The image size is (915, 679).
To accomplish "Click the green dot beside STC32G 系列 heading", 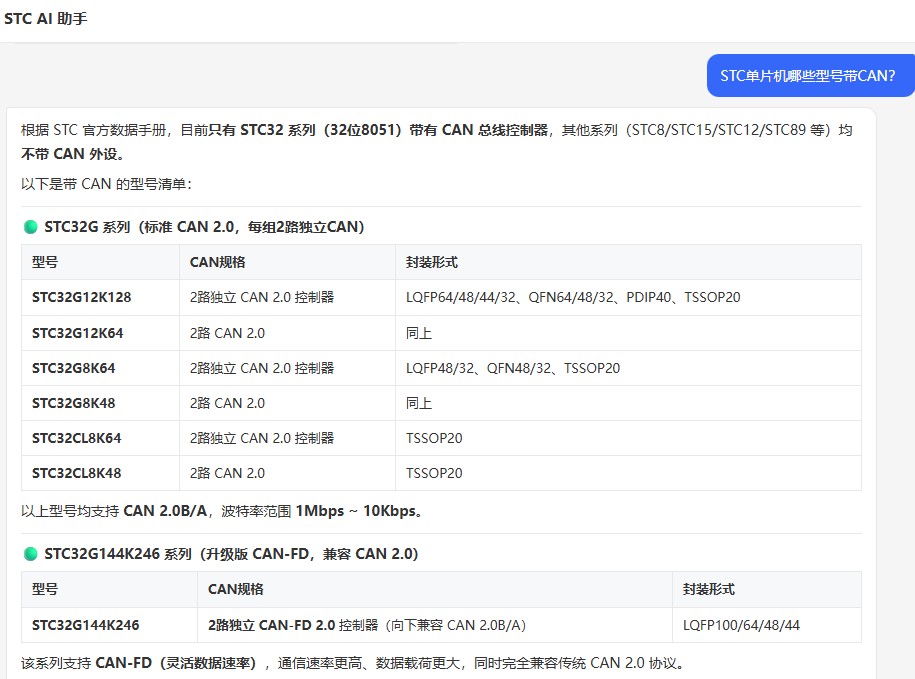I will [30, 226].
